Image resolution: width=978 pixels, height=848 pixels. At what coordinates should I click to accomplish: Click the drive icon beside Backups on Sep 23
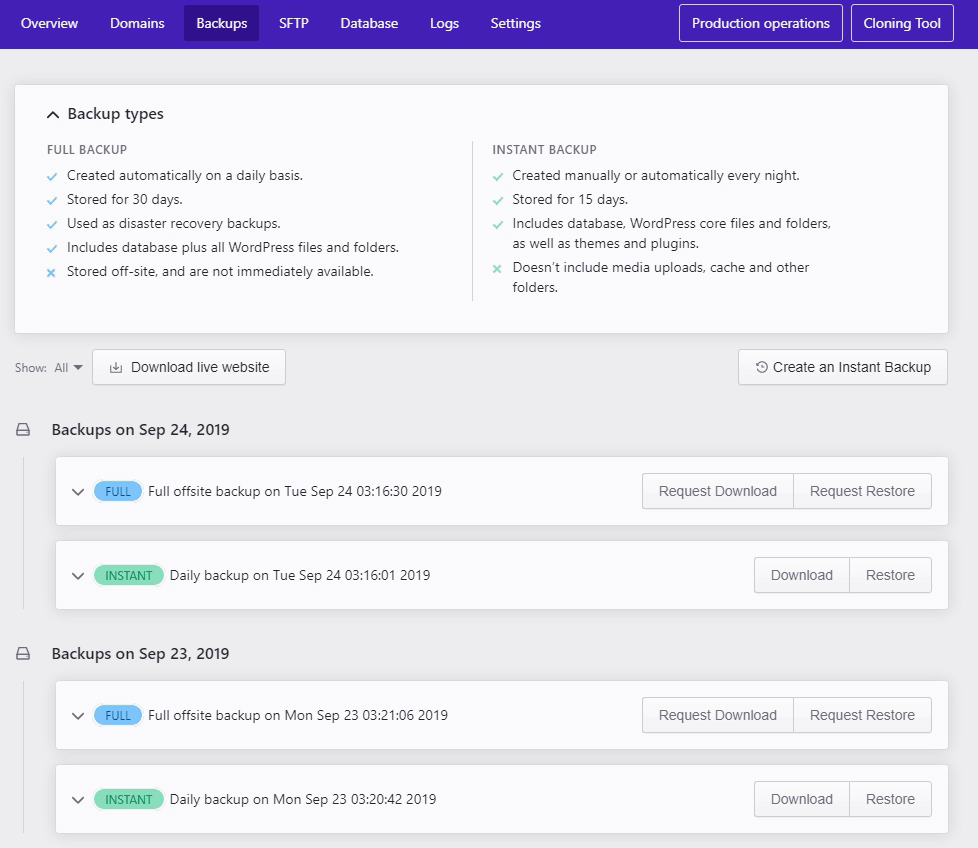(x=23, y=653)
